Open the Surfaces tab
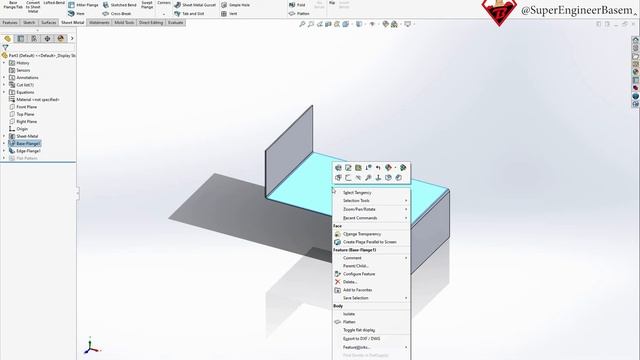 pyautogui.click(x=49, y=22)
